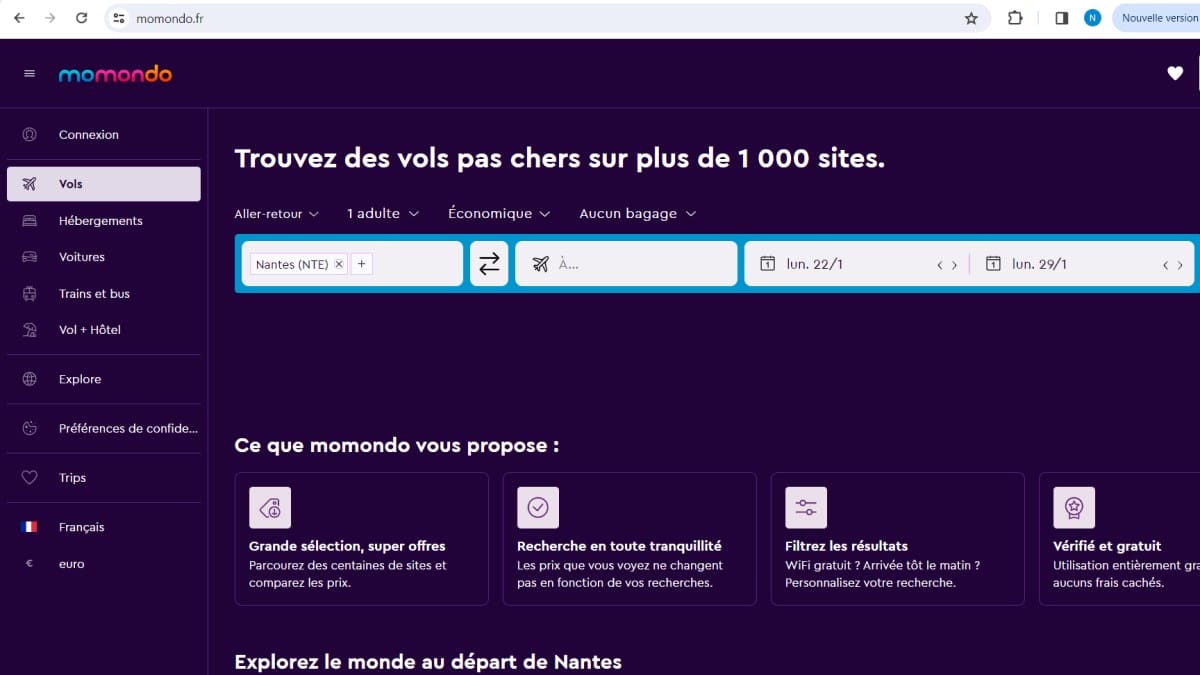Expand the Aller-retour trip type dropdown
The image size is (1200, 675).
277,214
